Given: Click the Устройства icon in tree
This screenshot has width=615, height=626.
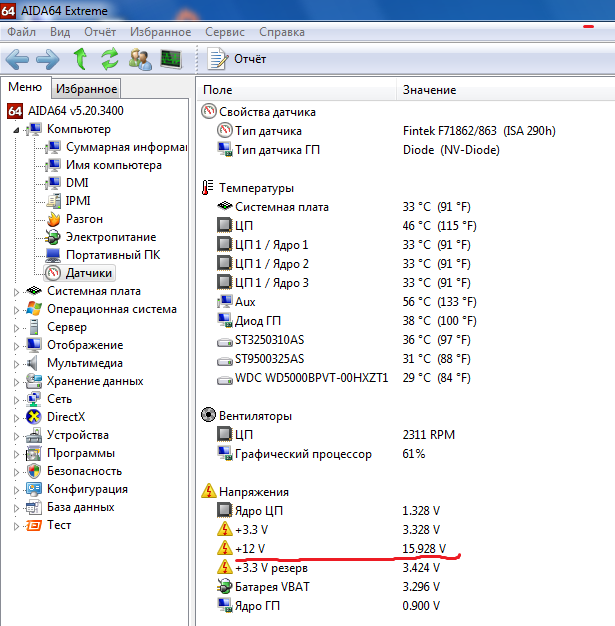Looking at the screenshot, I should click(x=34, y=435).
